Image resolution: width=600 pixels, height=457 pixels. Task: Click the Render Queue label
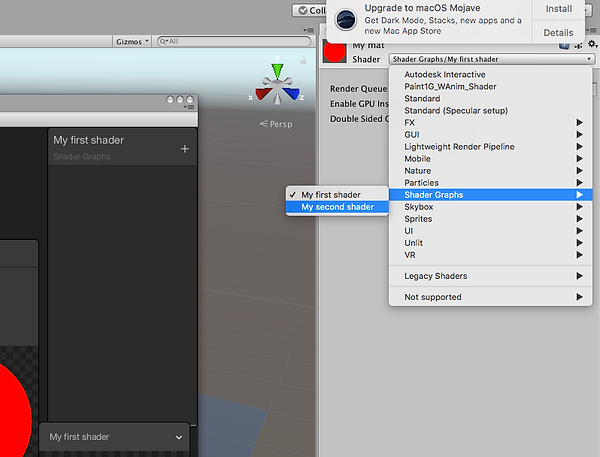pos(359,89)
